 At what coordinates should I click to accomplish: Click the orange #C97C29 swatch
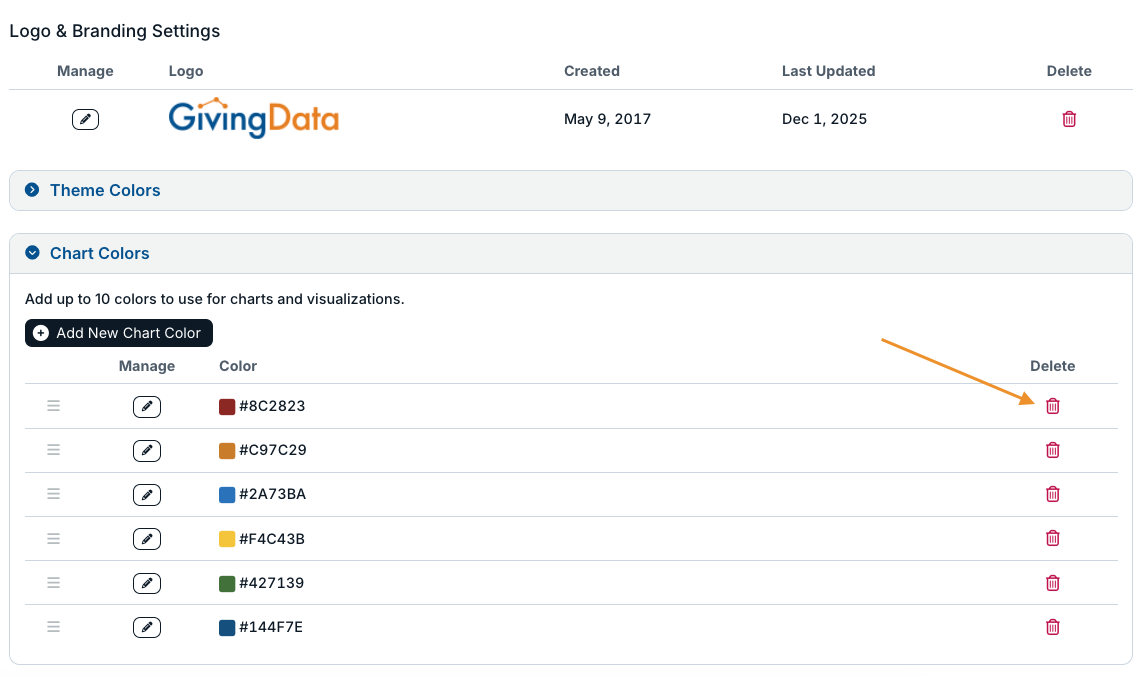click(227, 451)
